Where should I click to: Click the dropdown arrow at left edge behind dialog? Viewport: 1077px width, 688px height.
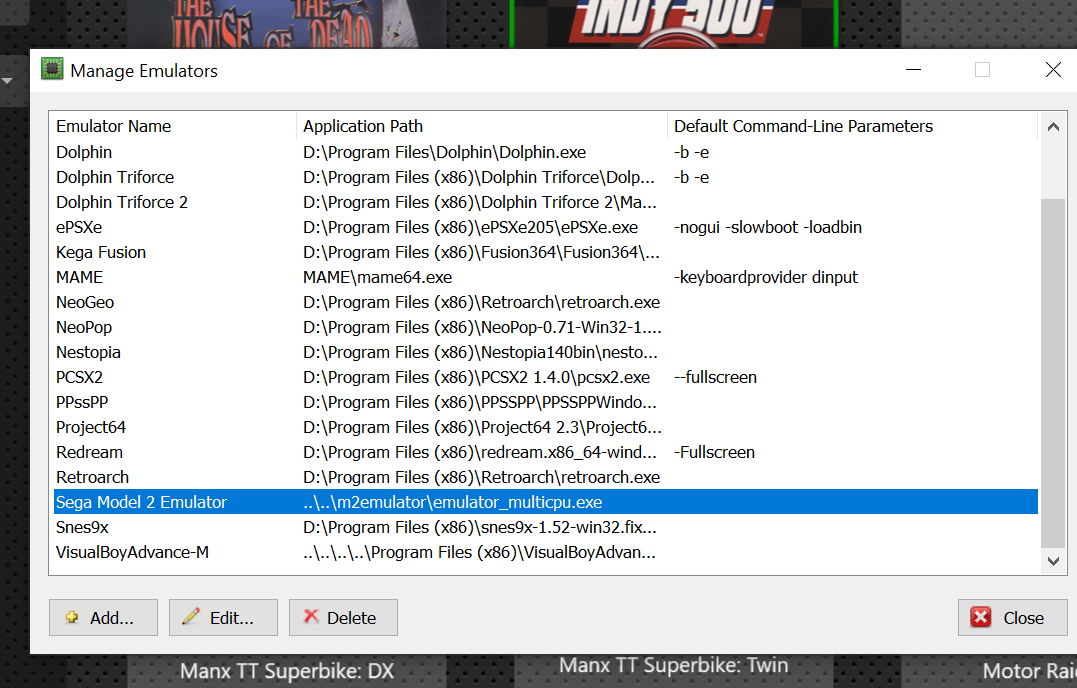tap(8, 81)
